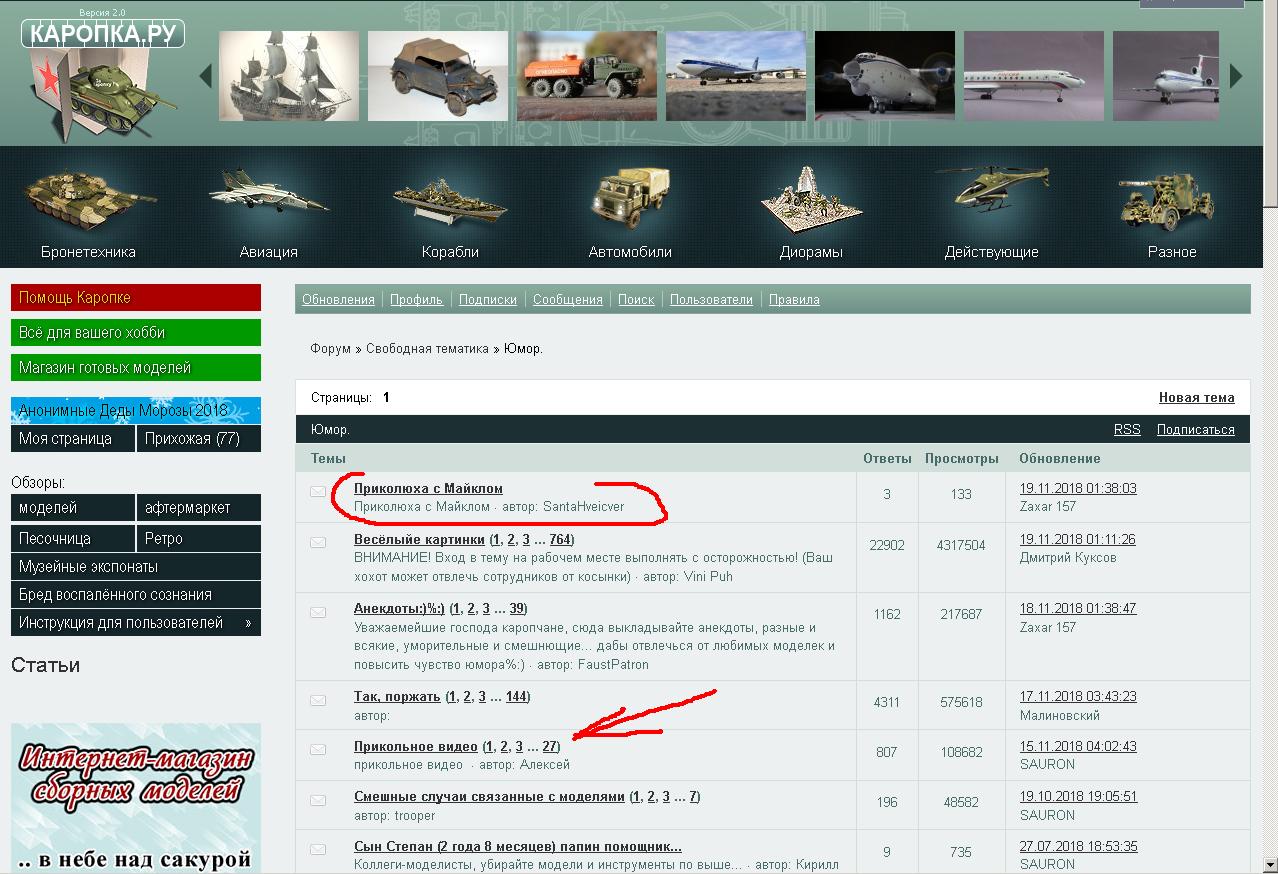Click the Помощь Каропке red button
The height and width of the screenshot is (874, 1278).
click(x=135, y=298)
